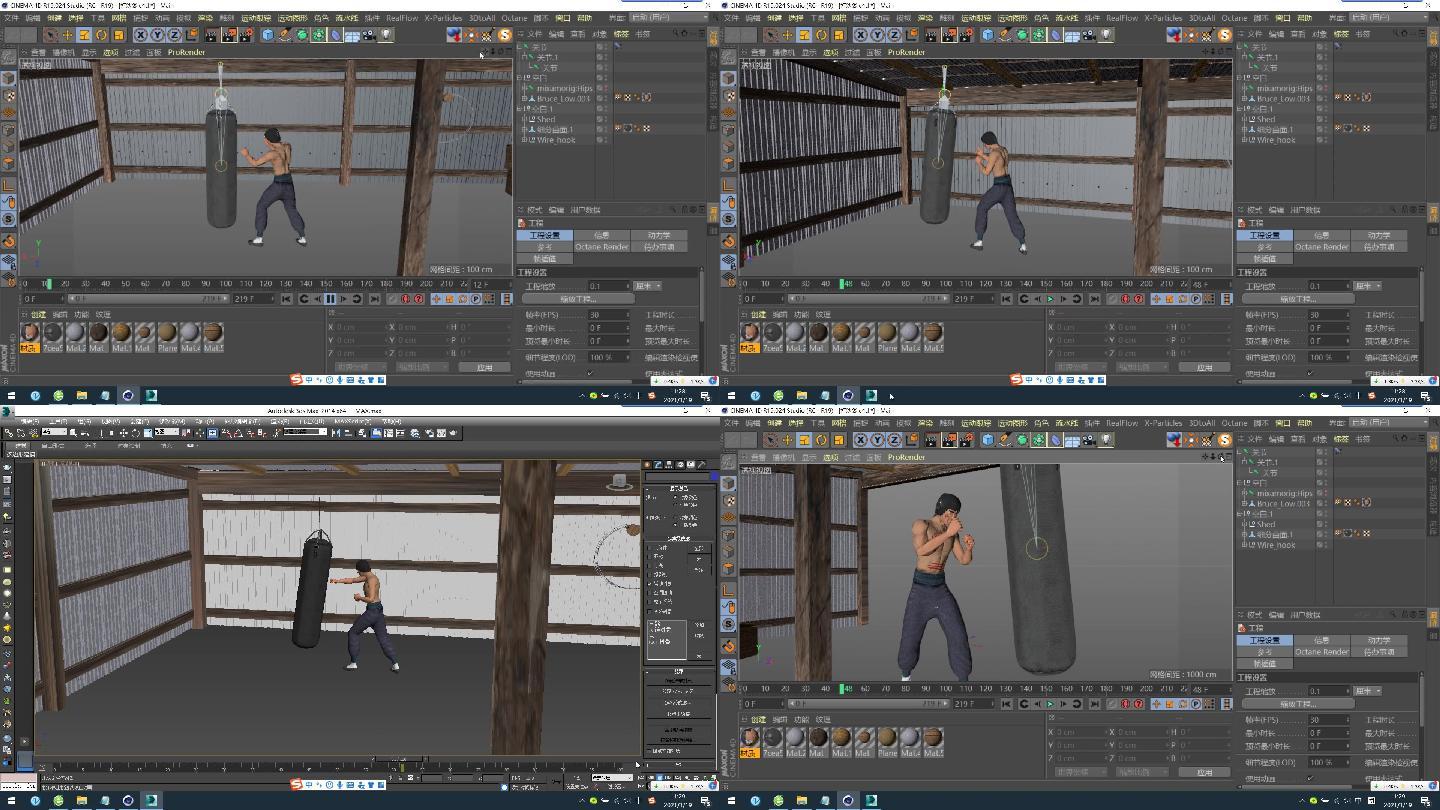
Task: Toggle Z axis lock in top-left Cinema 4D window
Action: click(x=174, y=35)
